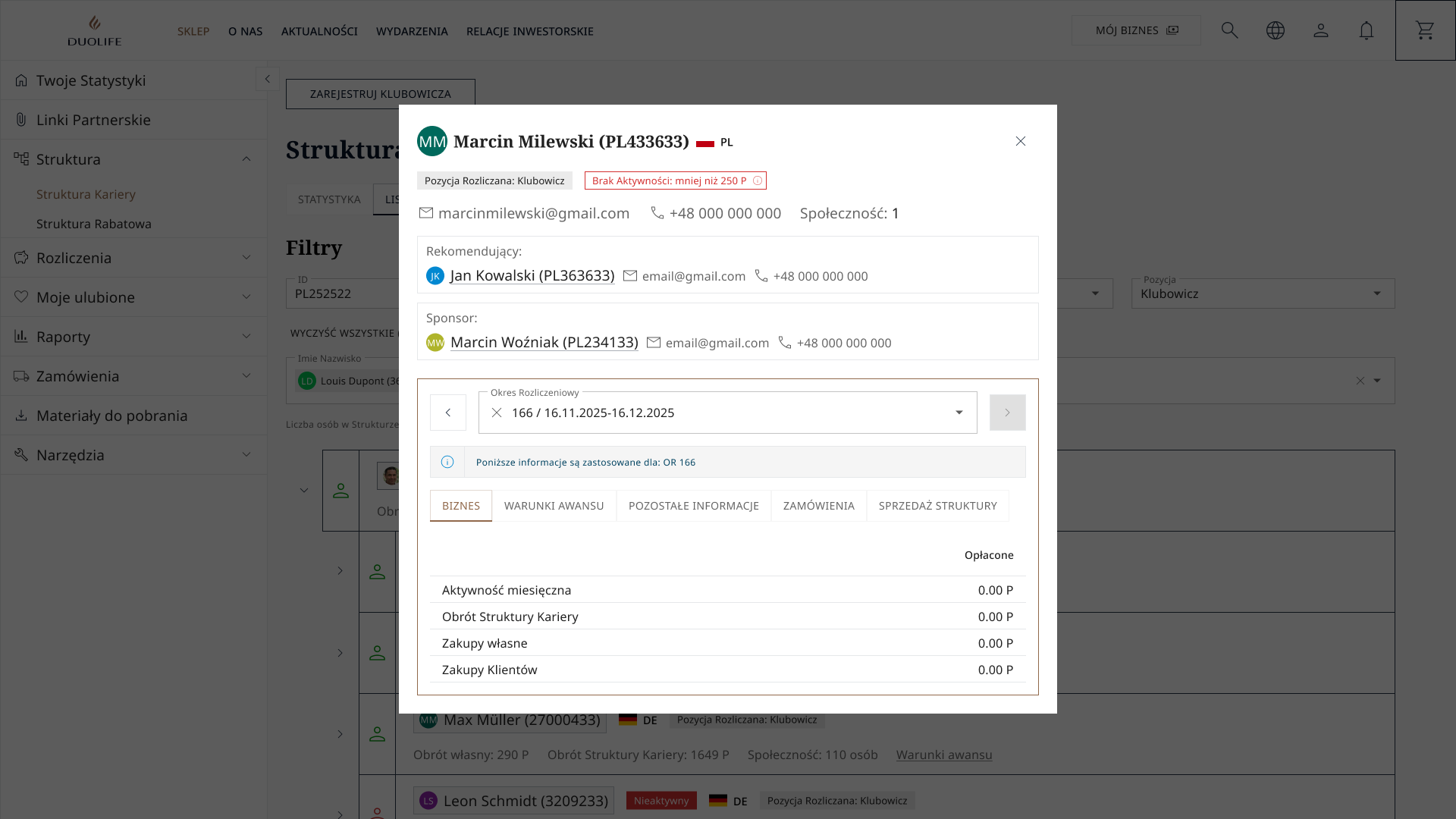Viewport: 1456px width, 819px height.
Task: Open the user account icon
Action: 1320,30
